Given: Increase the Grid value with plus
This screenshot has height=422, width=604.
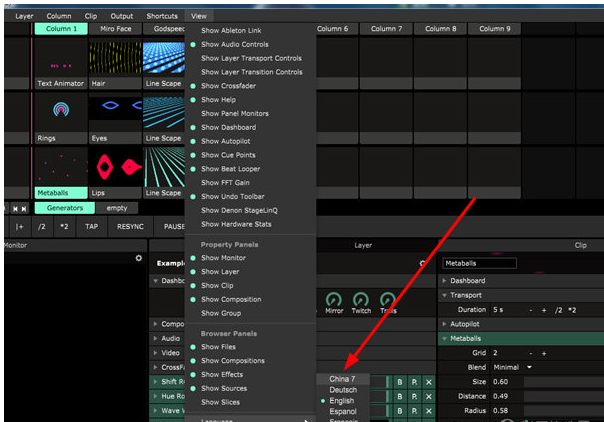Looking at the screenshot, I should 544,353.
